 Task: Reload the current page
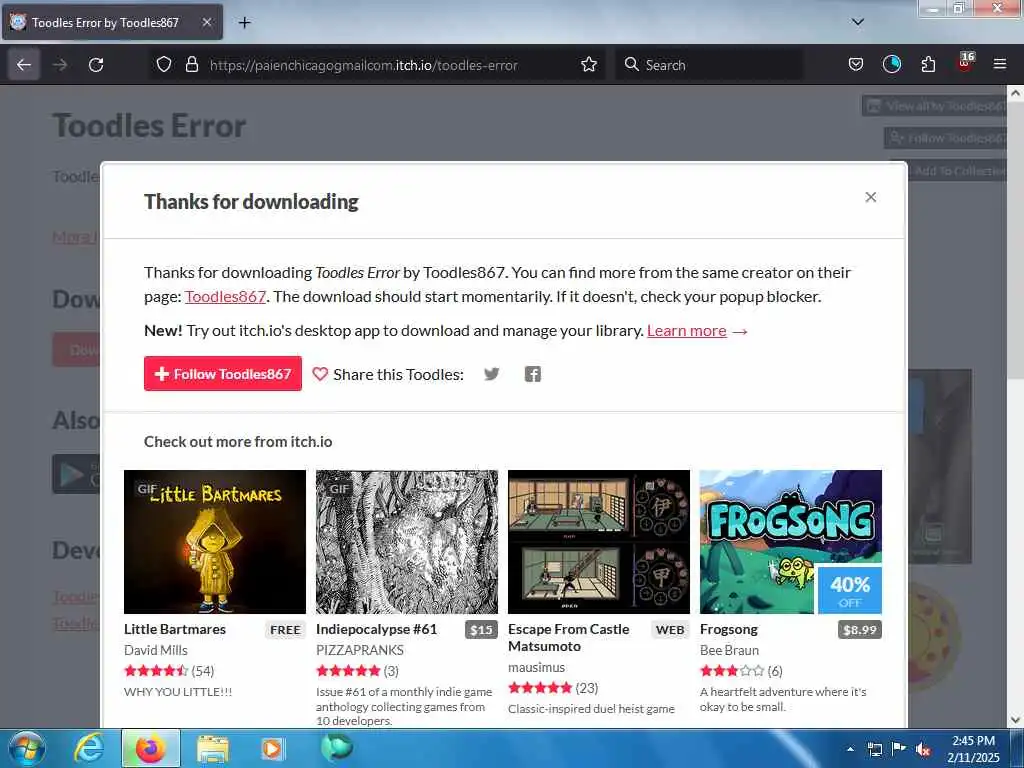96,65
